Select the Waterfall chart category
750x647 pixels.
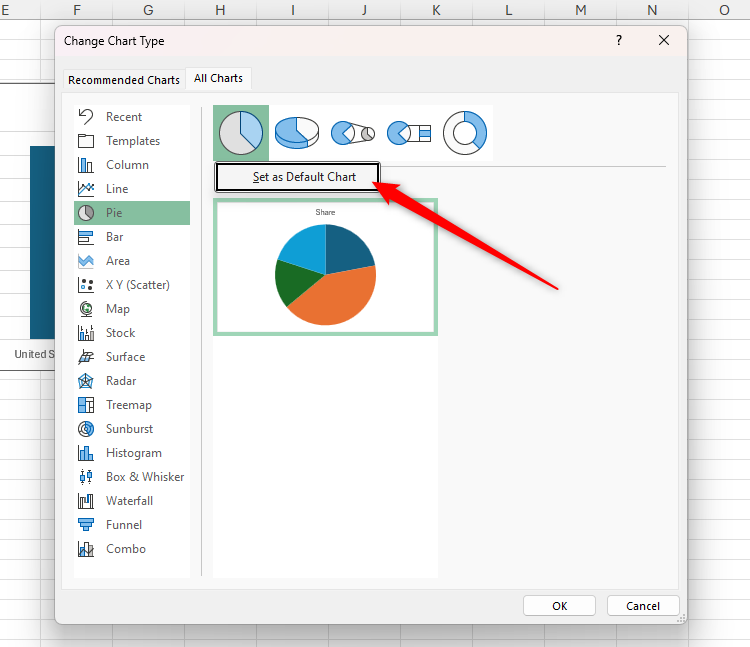(x=129, y=501)
